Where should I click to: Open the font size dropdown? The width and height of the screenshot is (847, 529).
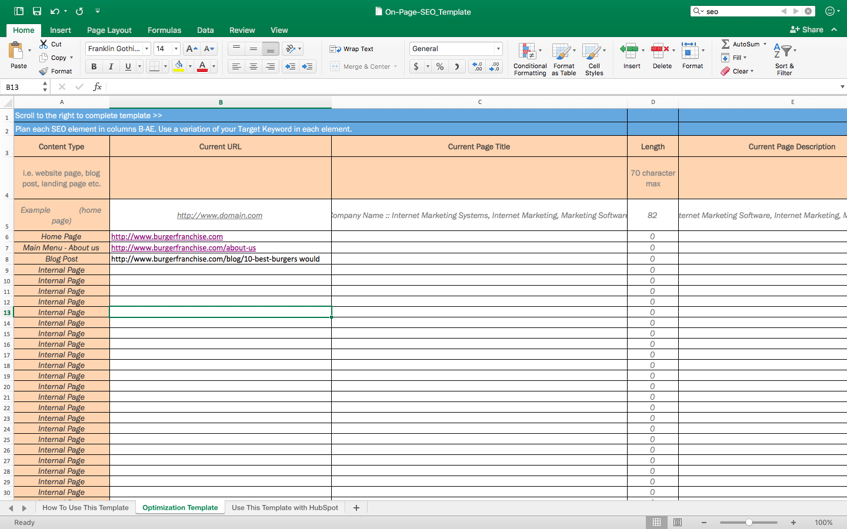click(x=176, y=49)
